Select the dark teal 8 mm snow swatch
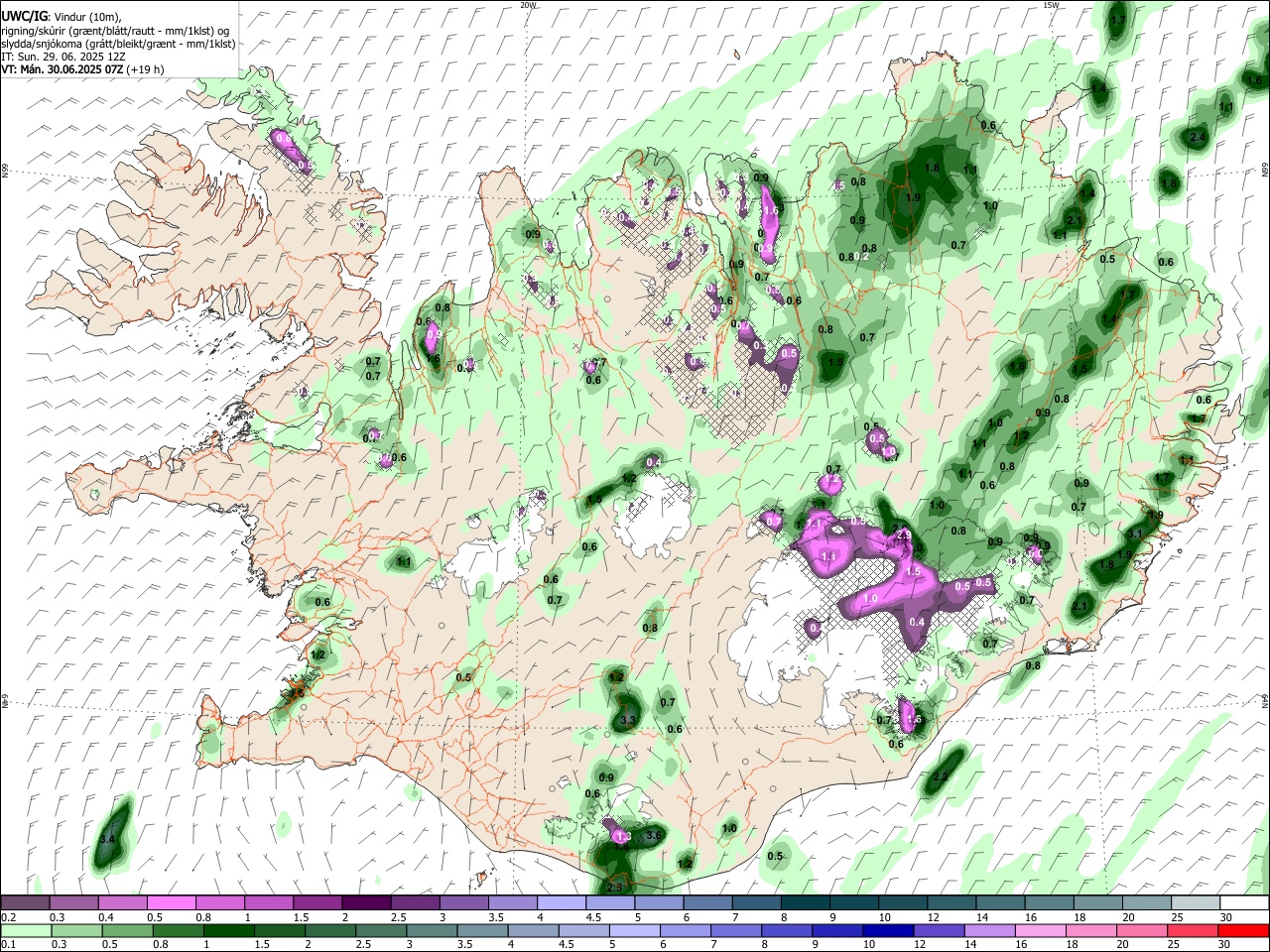Image resolution: width=1270 pixels, height=952 pixels. point(805,902)
